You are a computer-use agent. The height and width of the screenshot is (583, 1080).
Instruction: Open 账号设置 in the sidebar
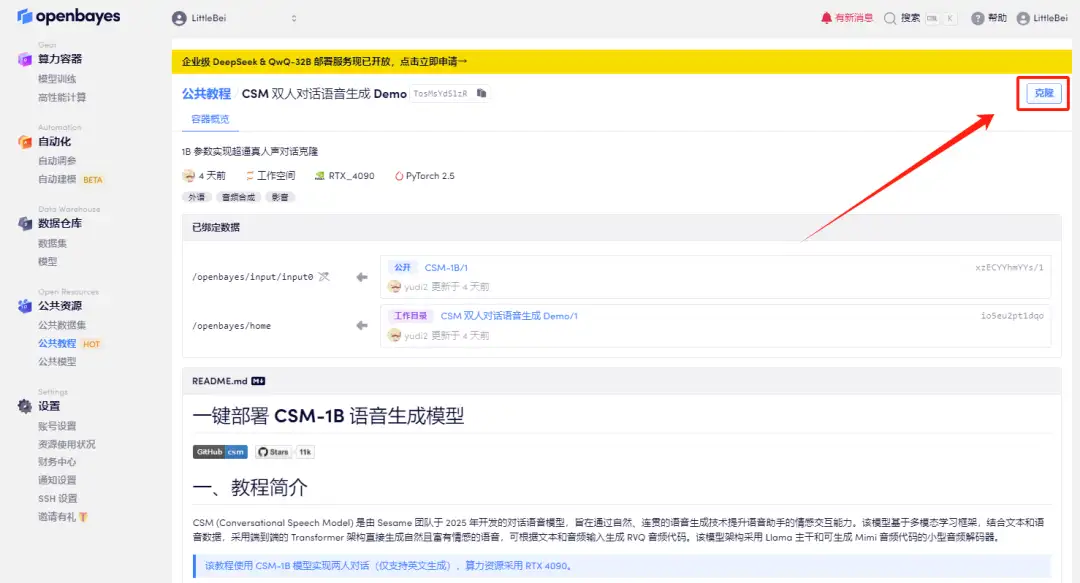coord(57,426)
